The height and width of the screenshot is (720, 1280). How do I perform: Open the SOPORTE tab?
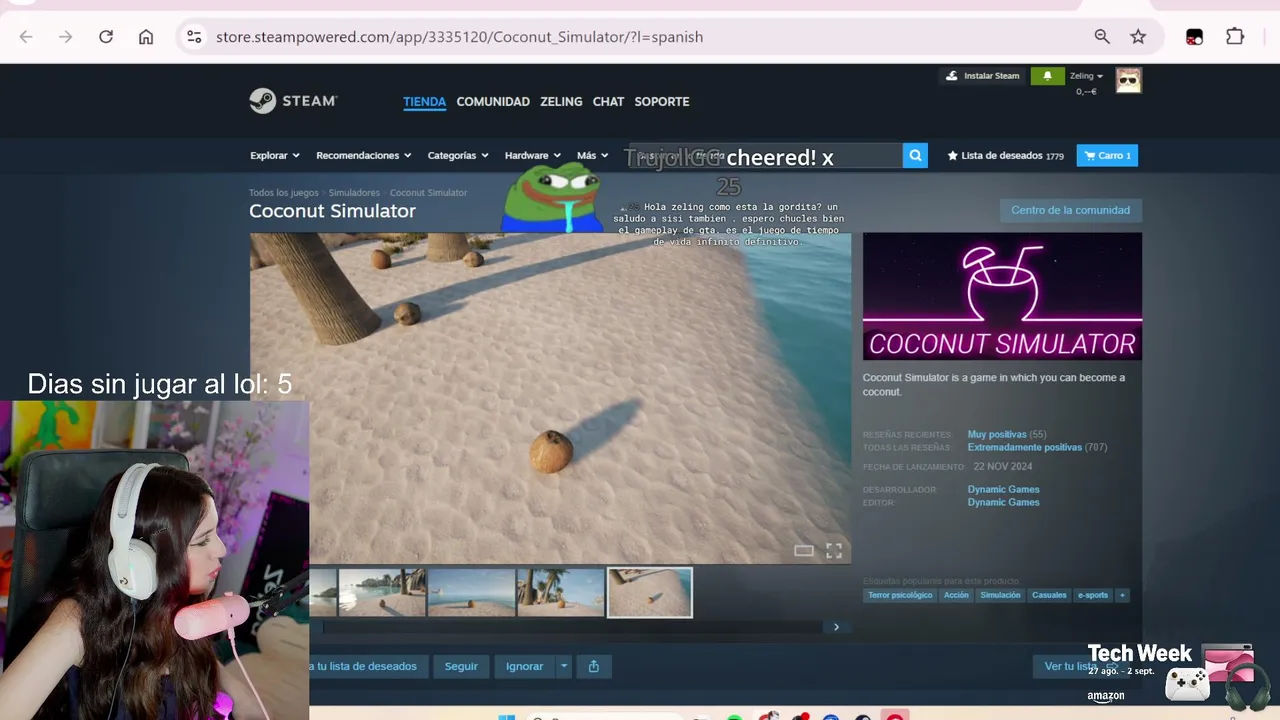tap(662, 101)
